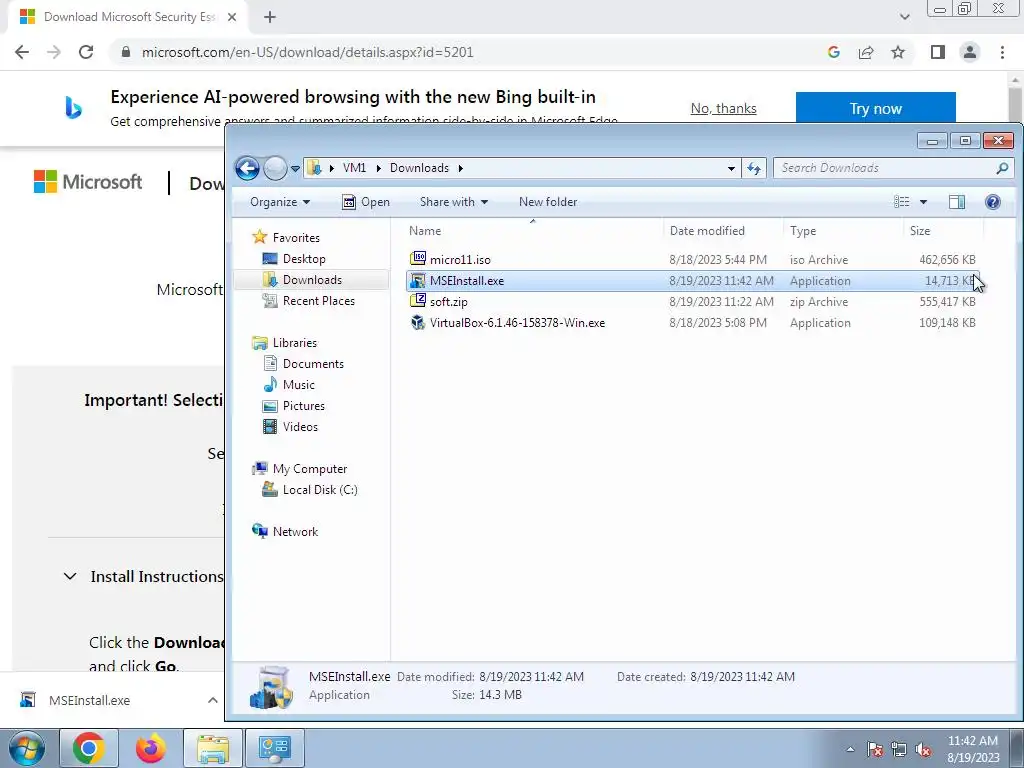The image size is (1024, 768).
Task: Open the Organize menu
Action: coord(280,202)
